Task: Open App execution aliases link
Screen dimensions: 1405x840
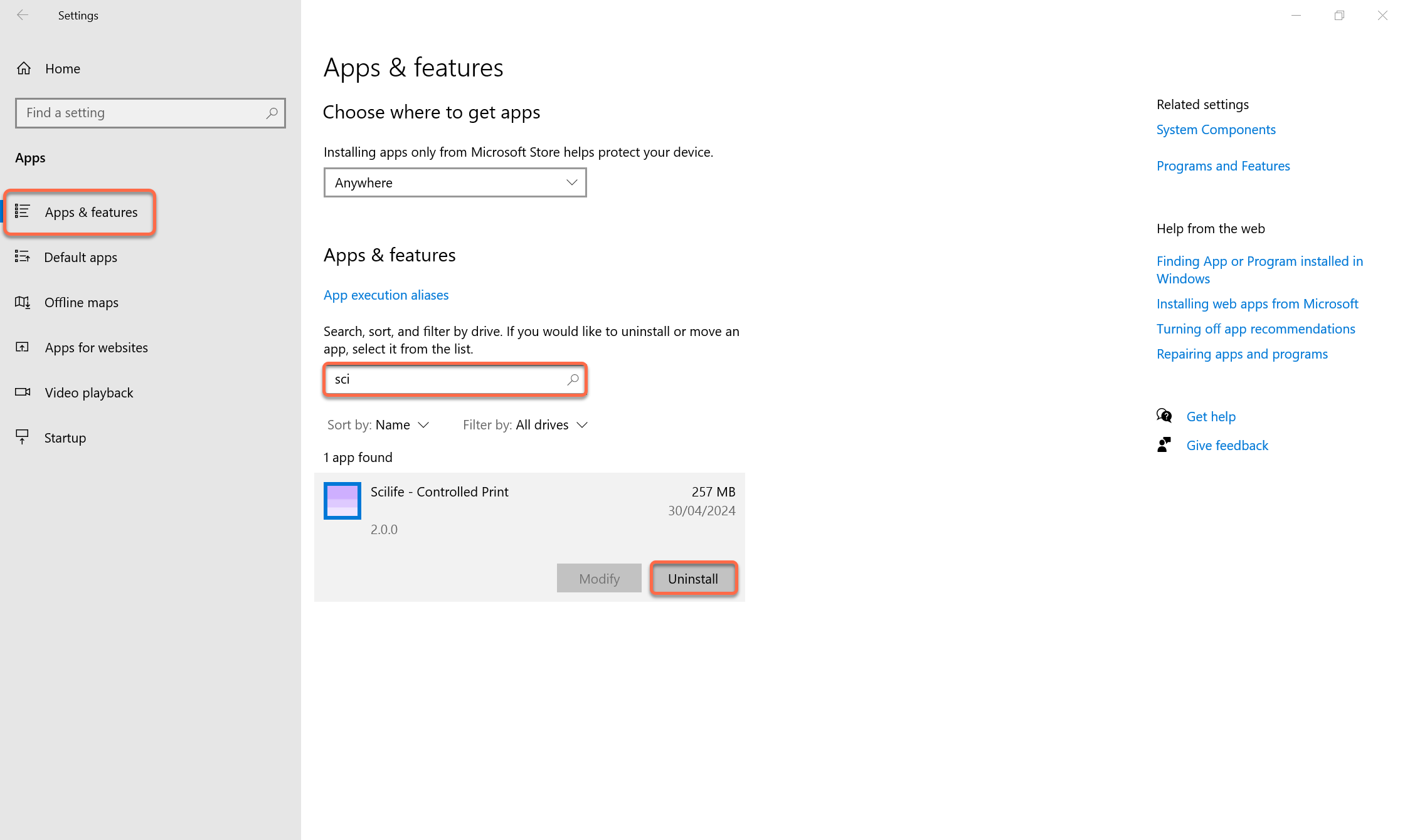Action: 386,295
